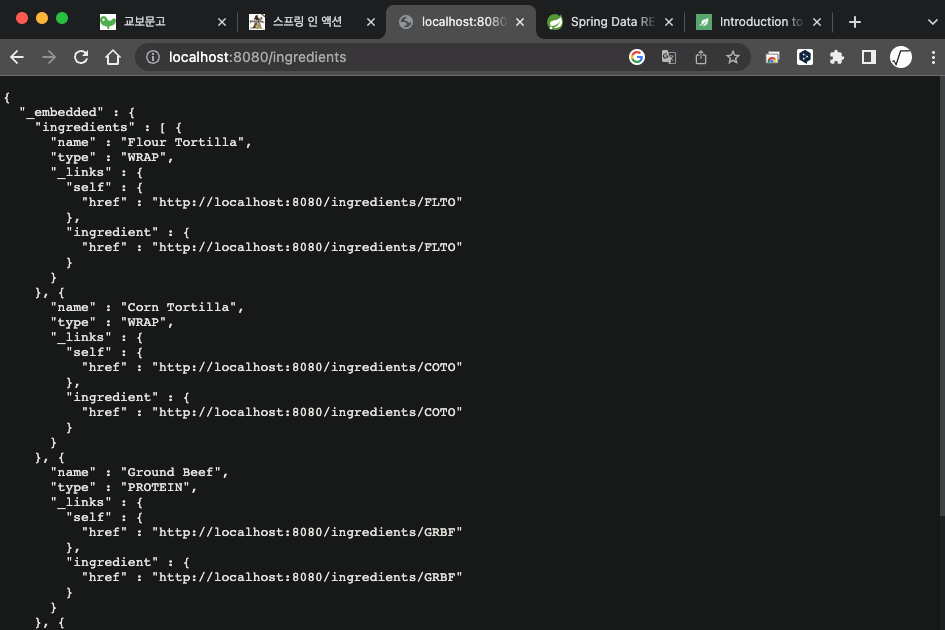Close the Introduction to tab
This screenshot has width=945, height=630.
(817, 22)
